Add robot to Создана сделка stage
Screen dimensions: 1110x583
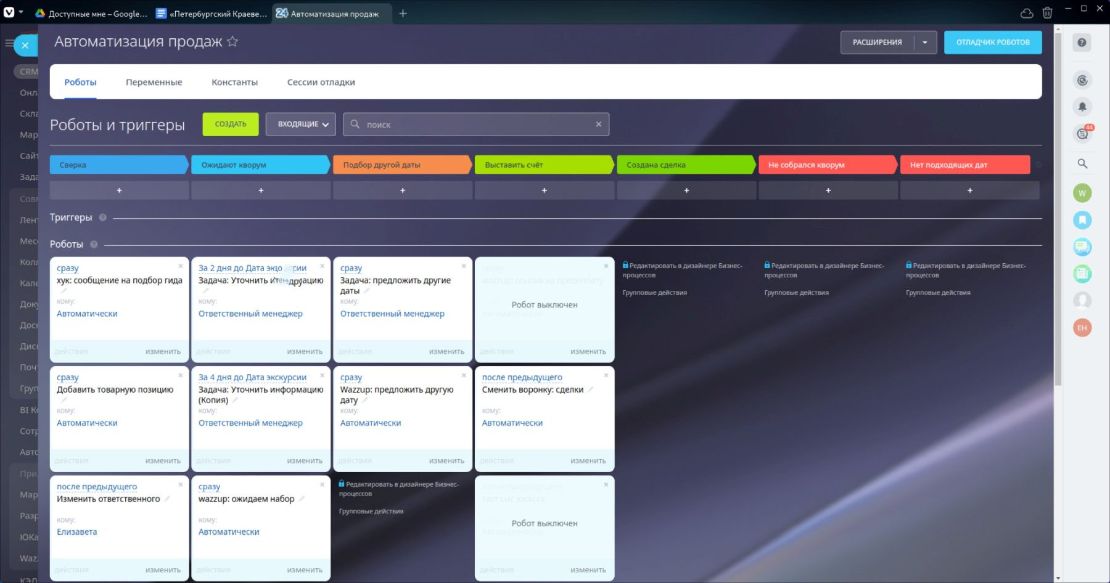point(686,190)
